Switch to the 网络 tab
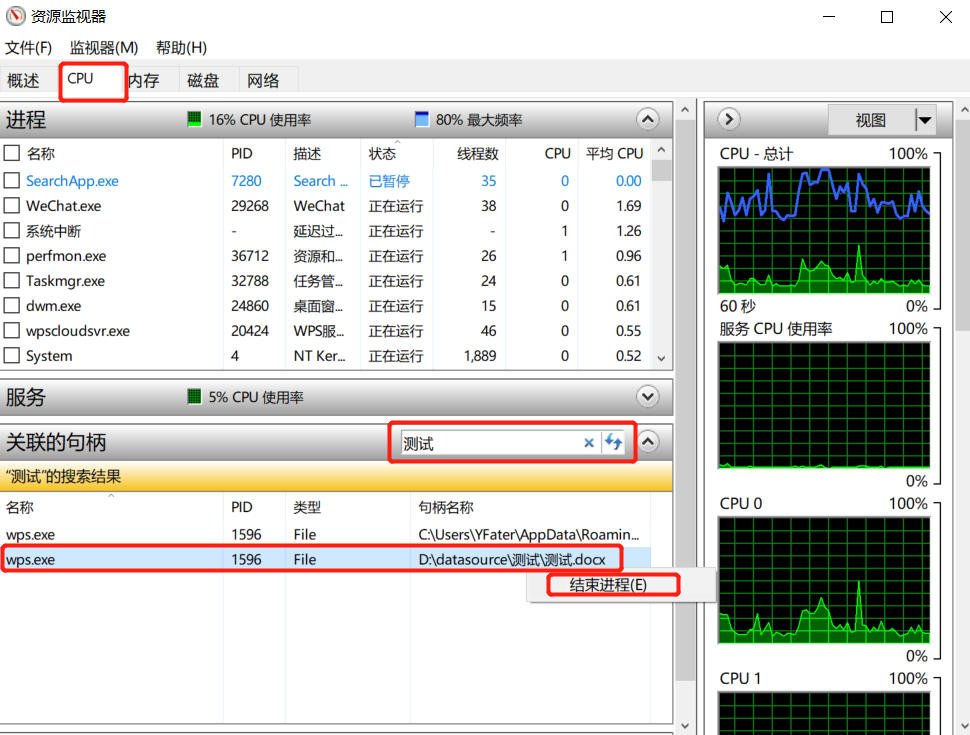 coord(263,80)
